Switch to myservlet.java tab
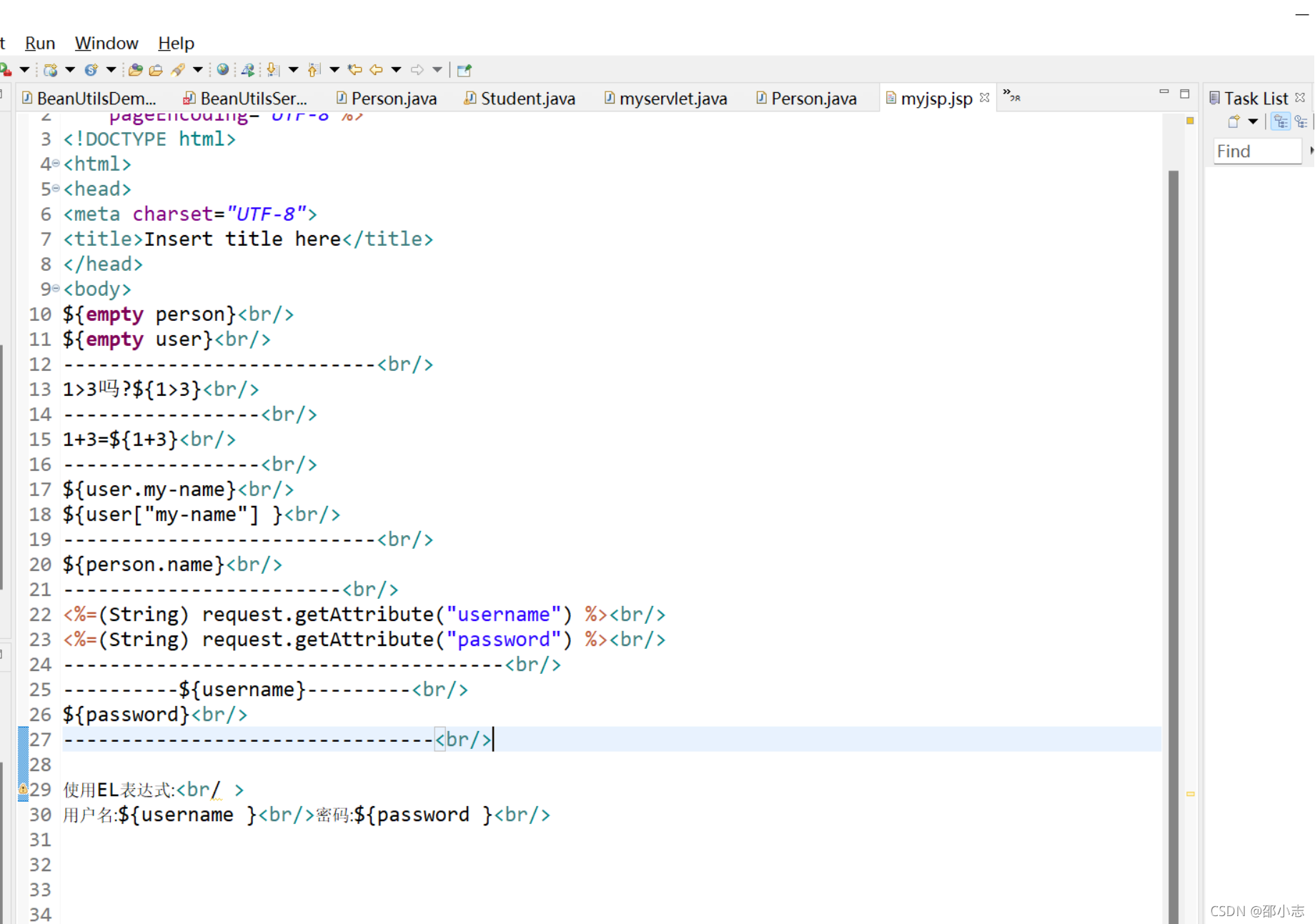 click(x=666, y=98)
